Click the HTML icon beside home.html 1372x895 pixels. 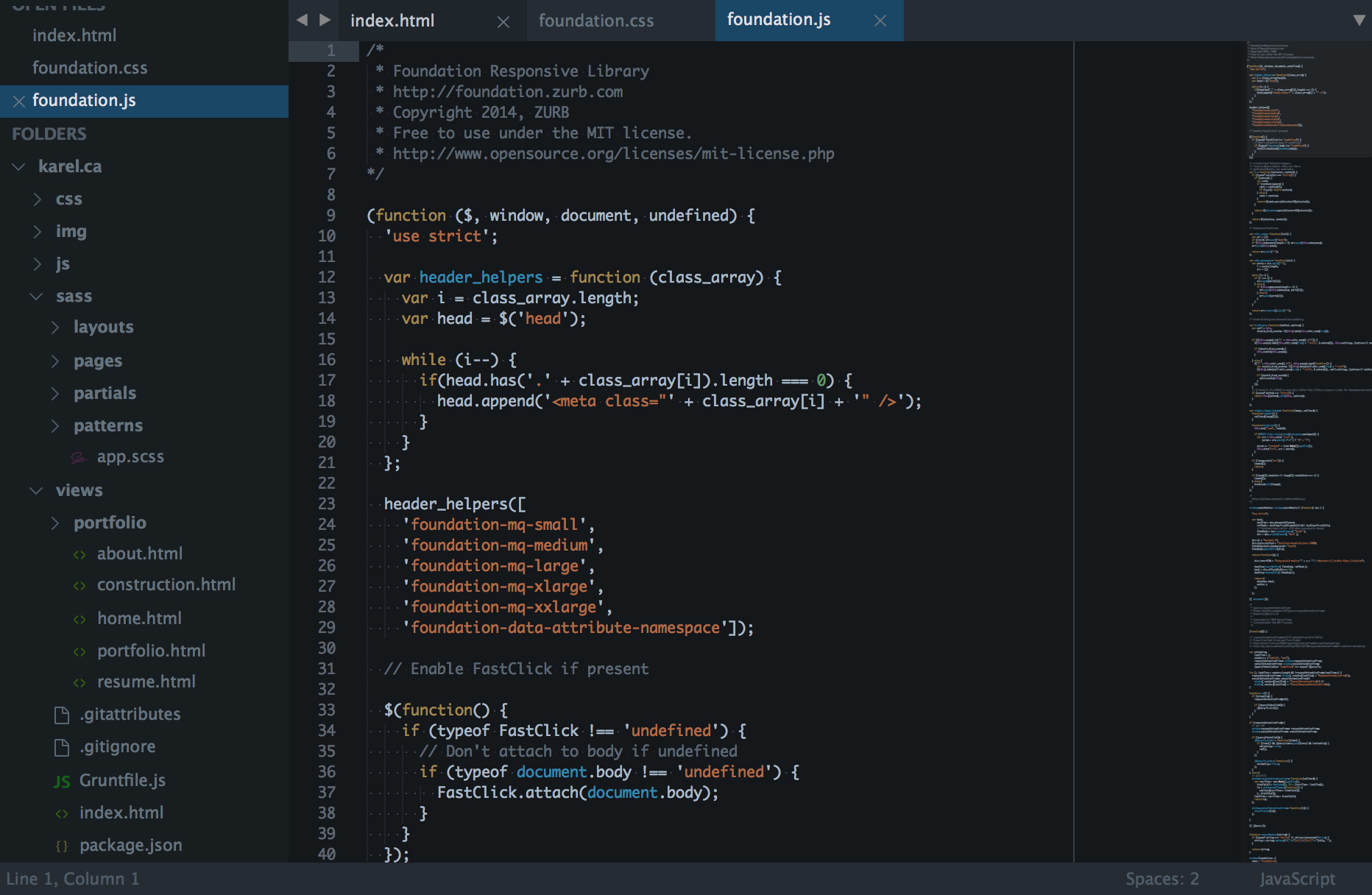tap(79, 620)
